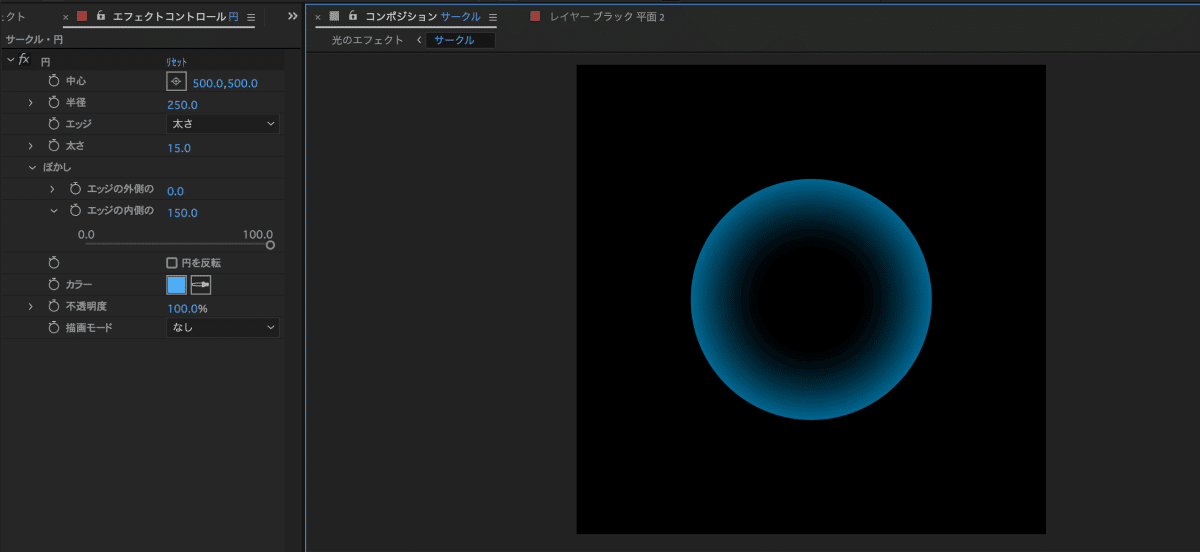This screenshot has height=552, width=1200.
Task: Toggle the stopwatch for 太さ
Action: 54,146
